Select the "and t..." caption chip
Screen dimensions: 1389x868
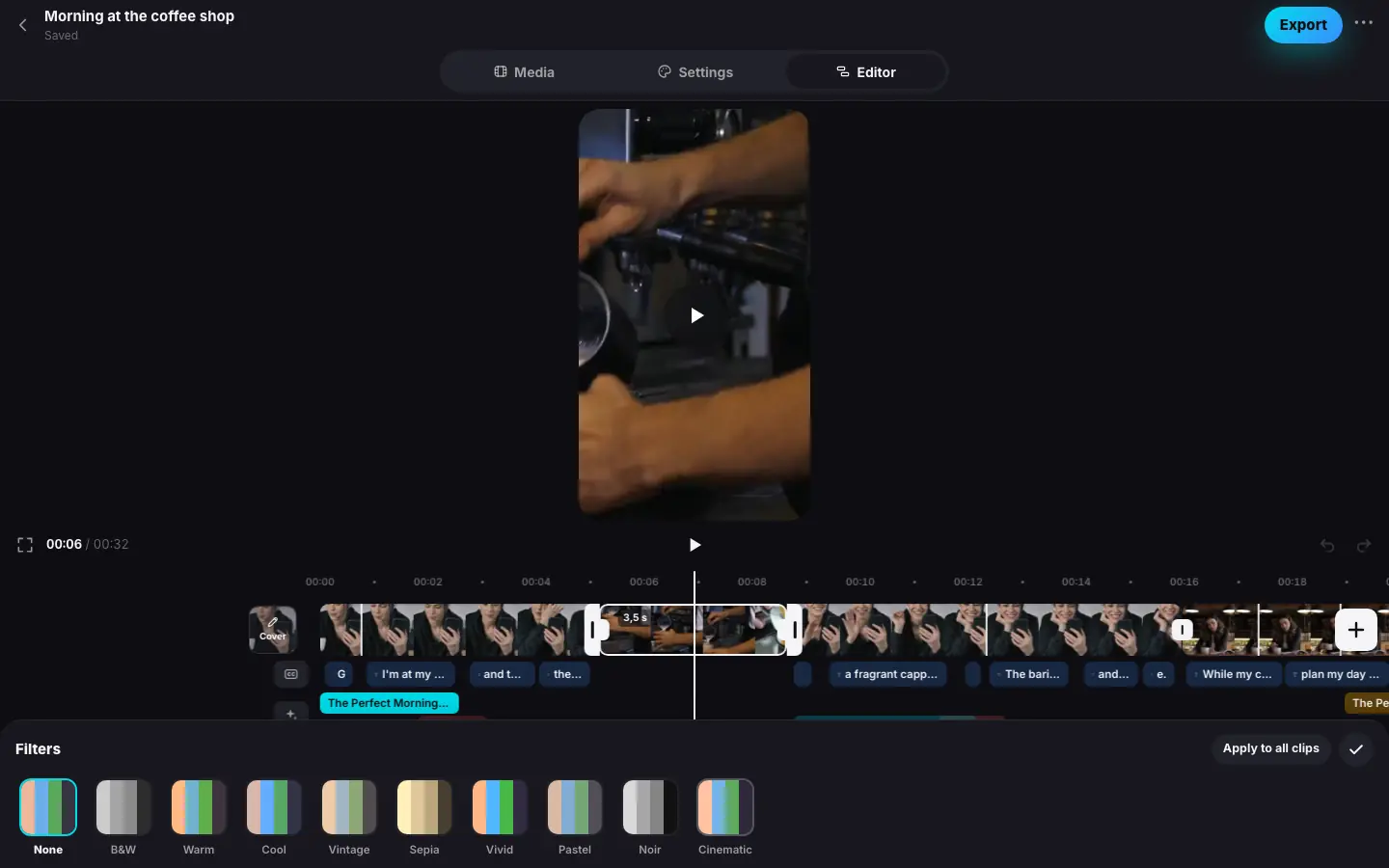pos(502,674)
